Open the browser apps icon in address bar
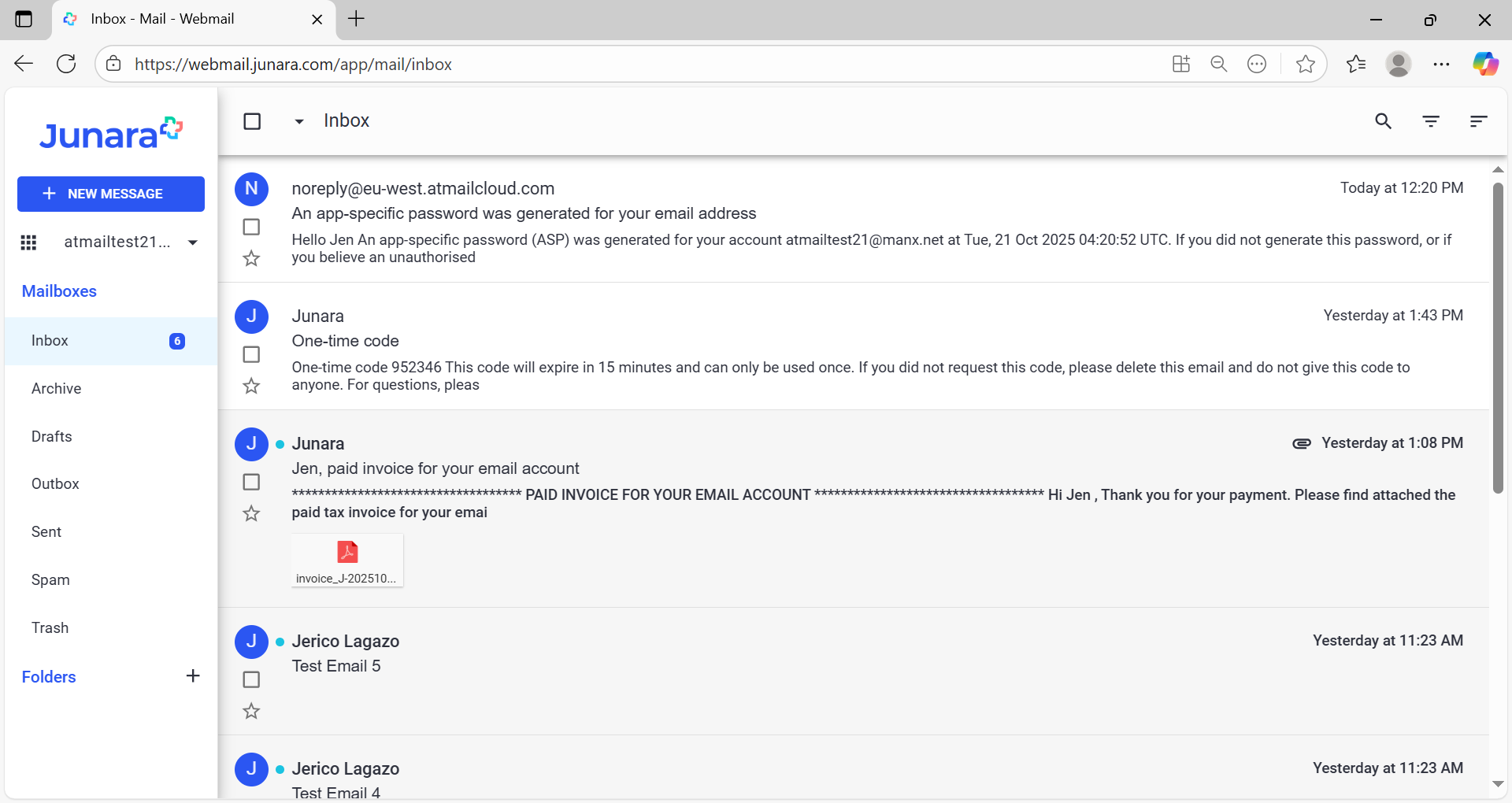 (1181, 64)
